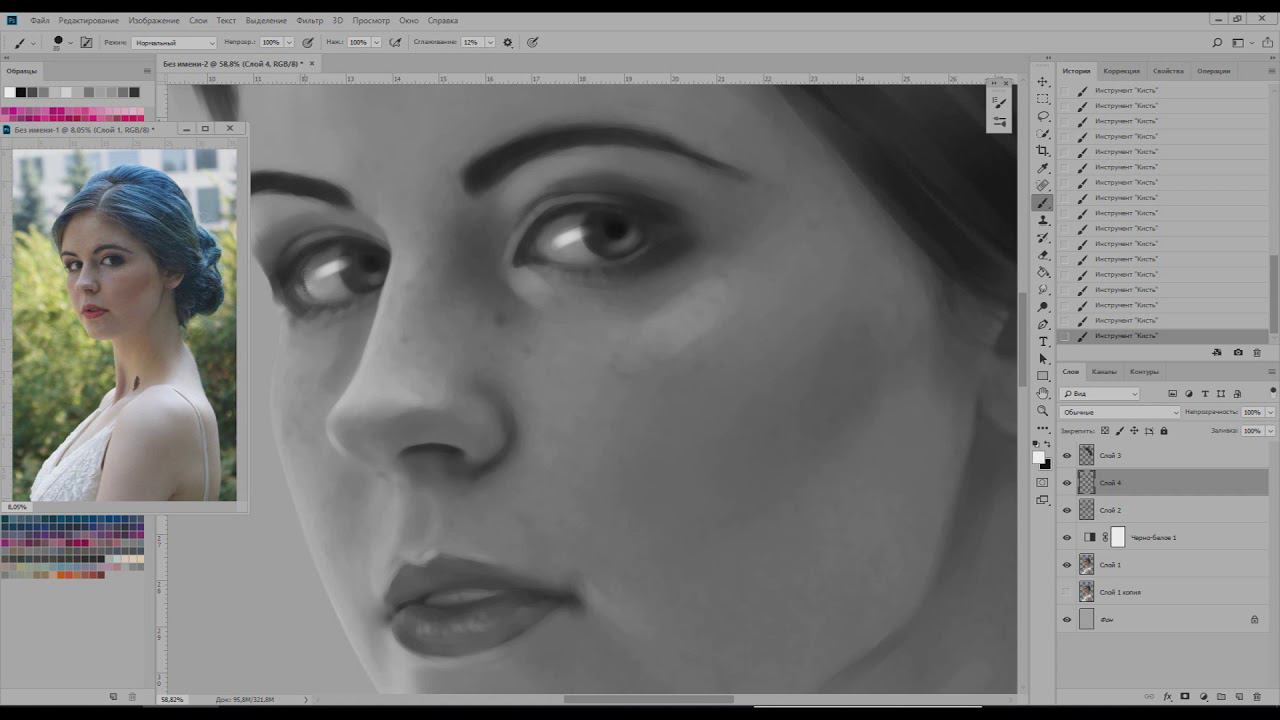The image size is (1280, 720).
Task: Select the Dodge tool
Action: click(1043, 307)
